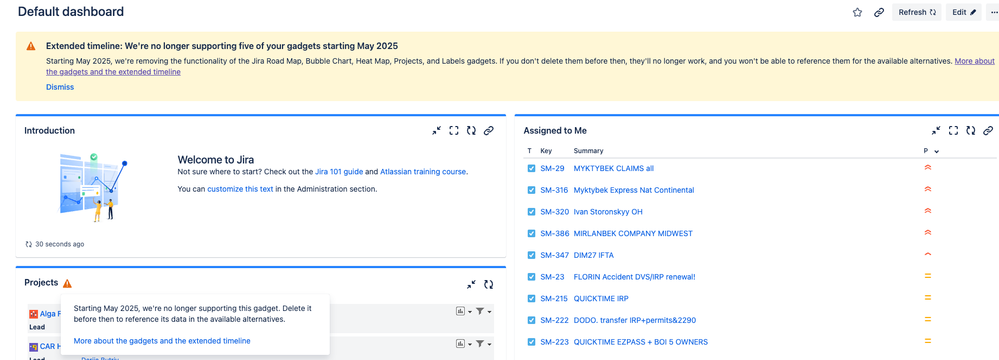Maximize the Introduction gadget

454,131
